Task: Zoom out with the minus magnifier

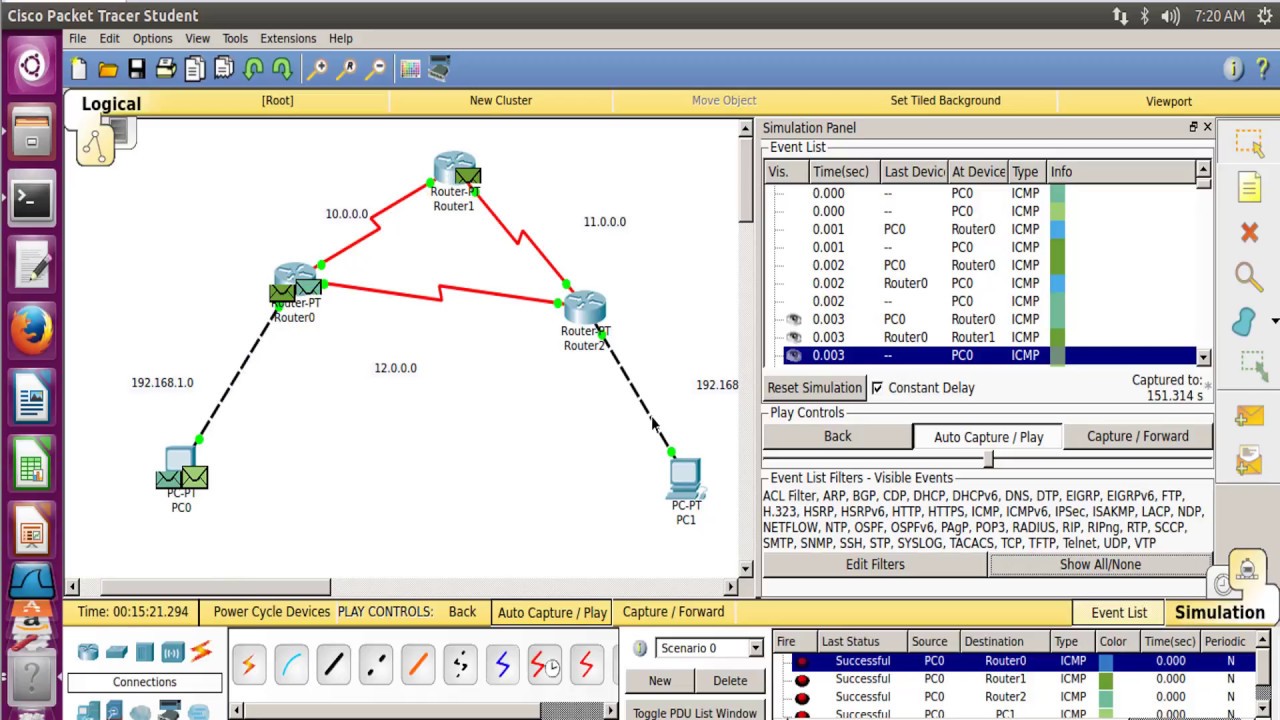Action: [x=375, y=69]
